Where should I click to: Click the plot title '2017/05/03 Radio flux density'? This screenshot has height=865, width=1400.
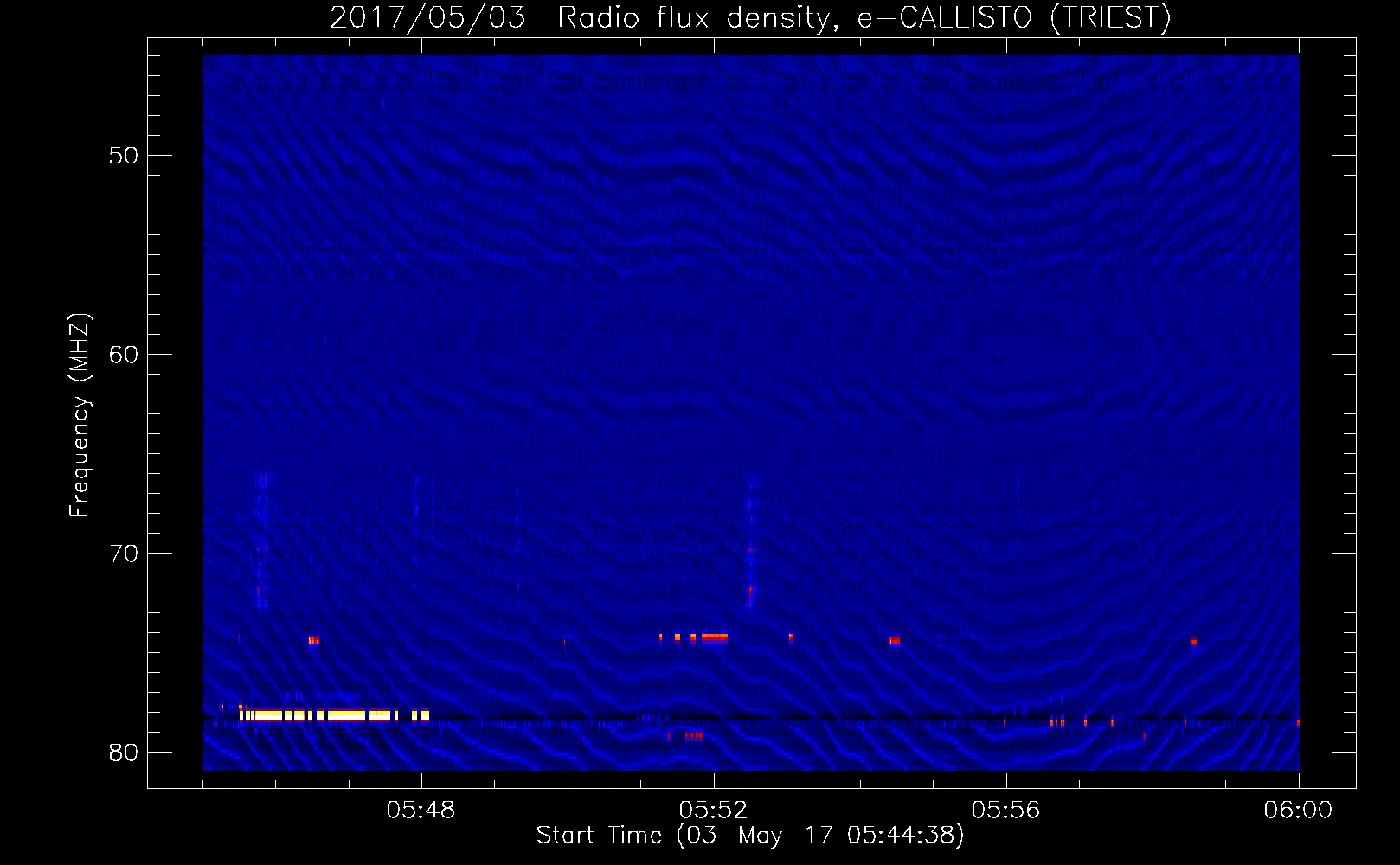(750, 17)
